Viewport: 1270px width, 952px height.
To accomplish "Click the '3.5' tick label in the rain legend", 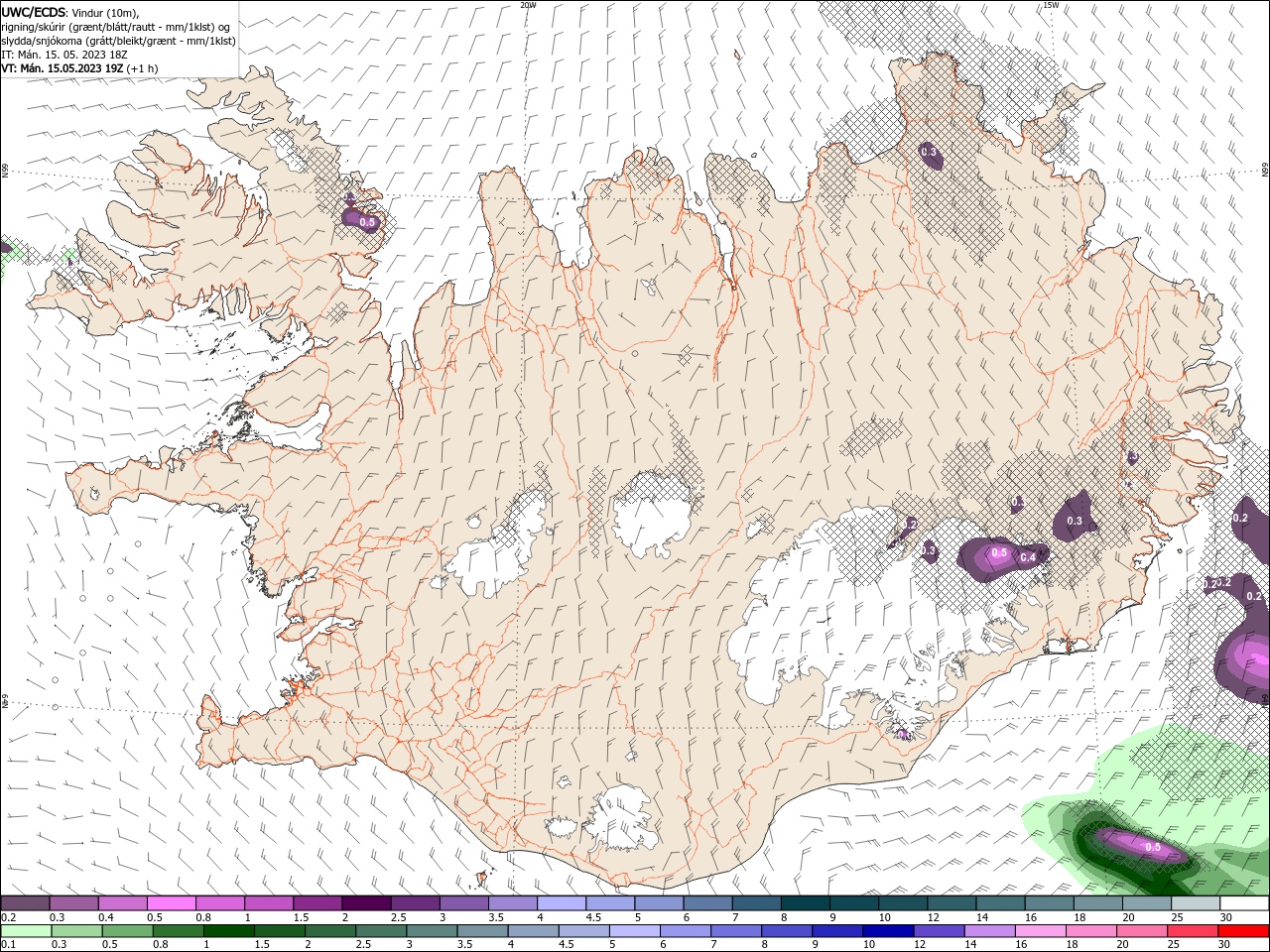I will tap(464, 944).
